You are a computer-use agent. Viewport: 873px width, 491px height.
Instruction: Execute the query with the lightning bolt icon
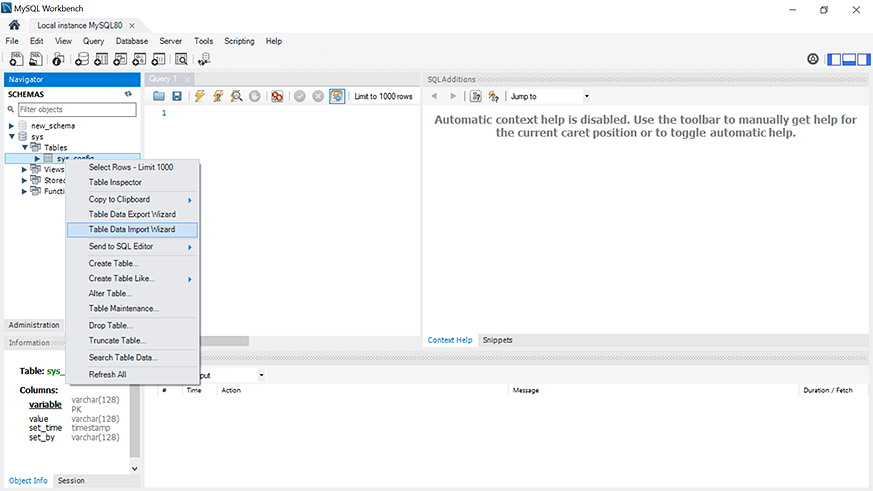click(x=199, y=96)
